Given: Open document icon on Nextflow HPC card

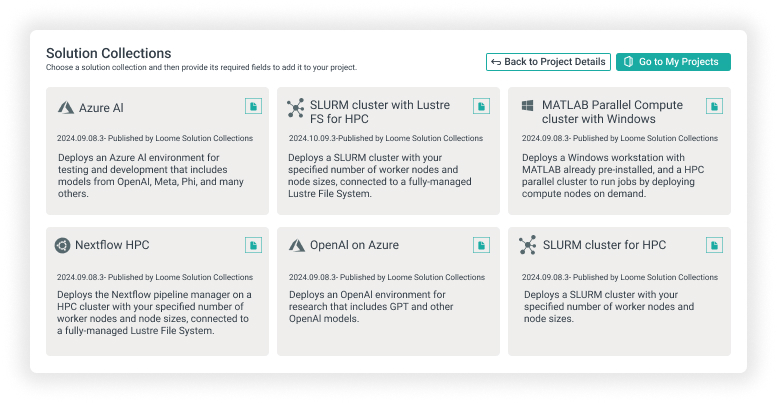Looking at the screenshot, I should 253,245.
